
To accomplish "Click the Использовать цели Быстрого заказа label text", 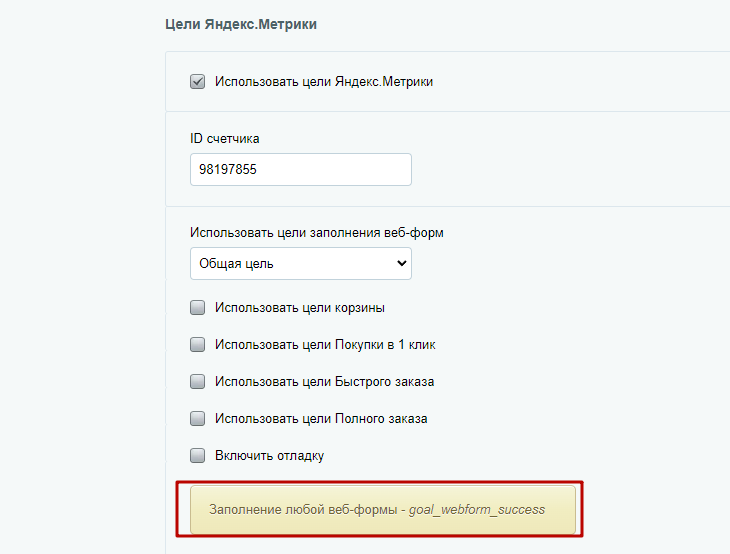I will (x=324, y=382).
